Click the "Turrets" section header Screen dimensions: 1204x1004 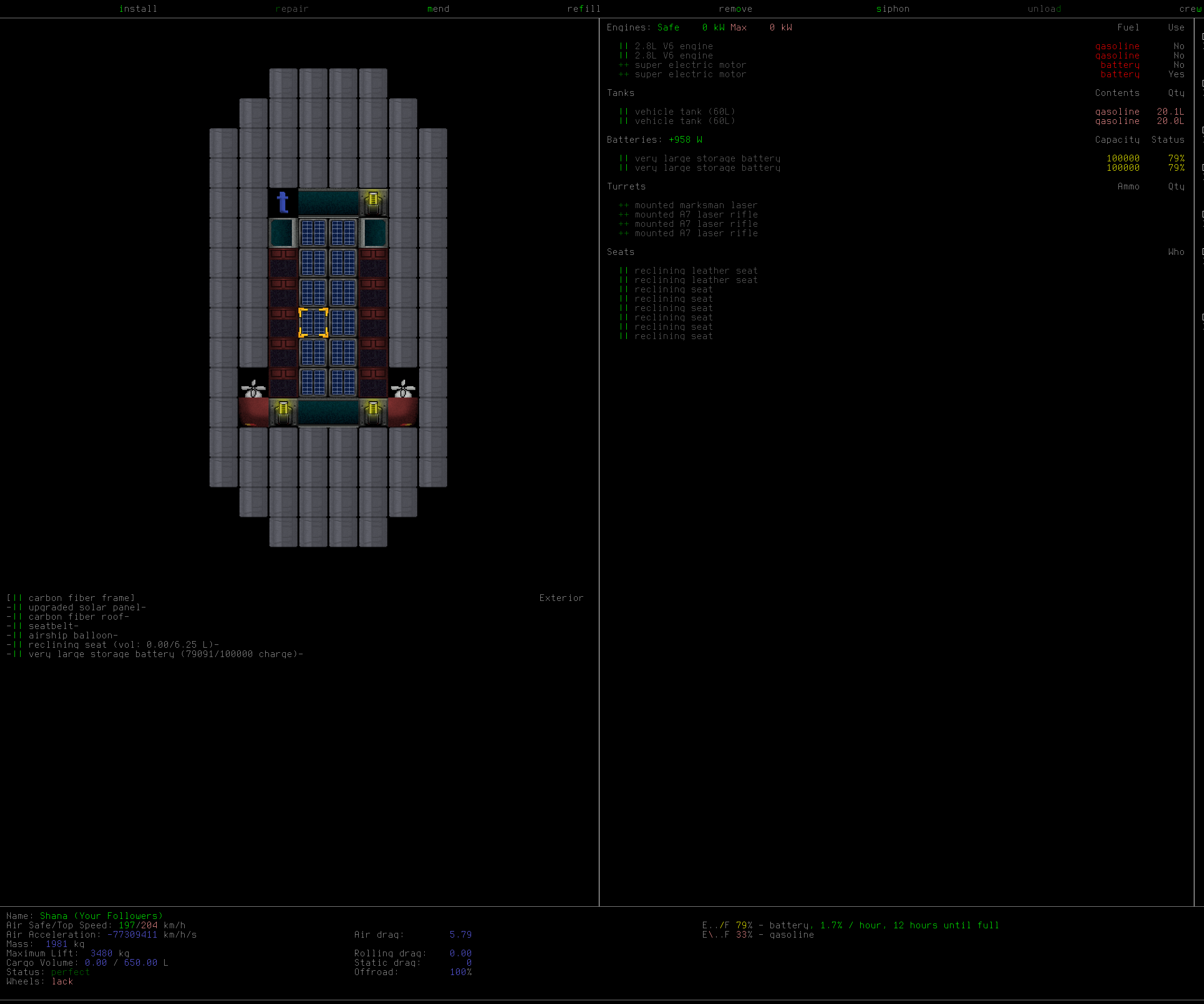click(626, 187)
